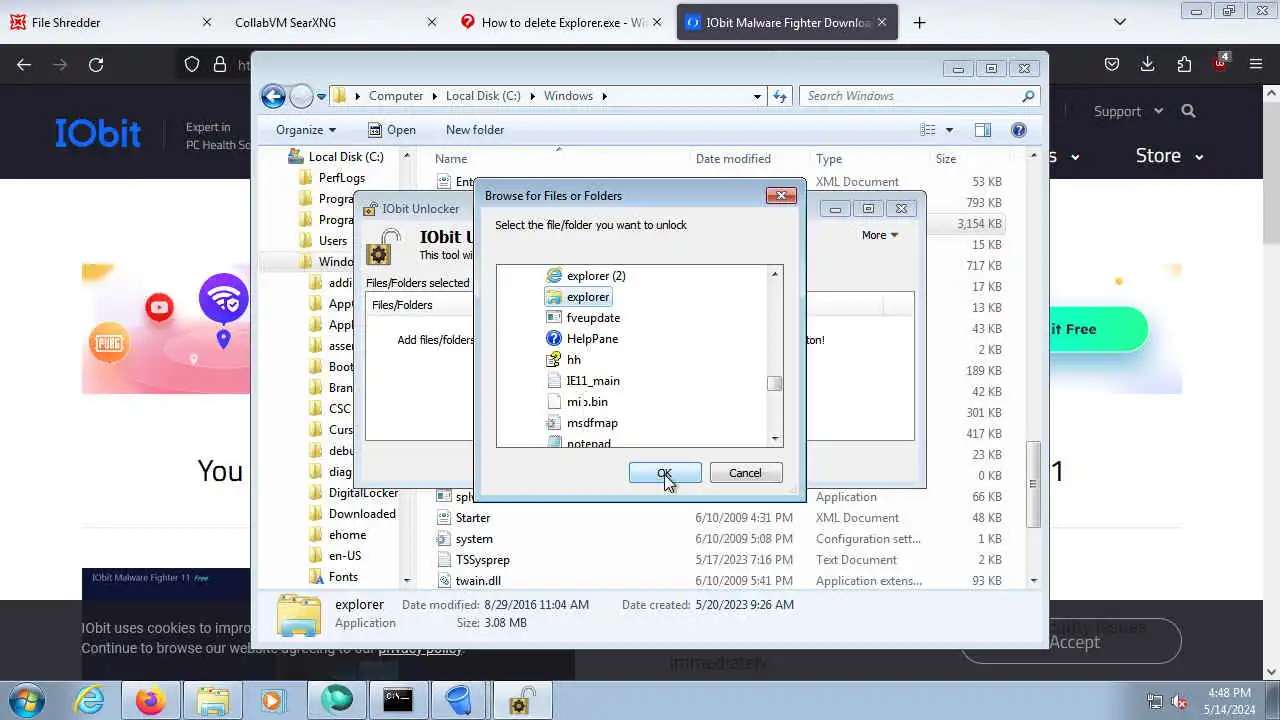Image resolution: width=1280 pixels, height=720 pixels.
Task: Open Firefox hamburger application menu
Action: point(1256,64)
